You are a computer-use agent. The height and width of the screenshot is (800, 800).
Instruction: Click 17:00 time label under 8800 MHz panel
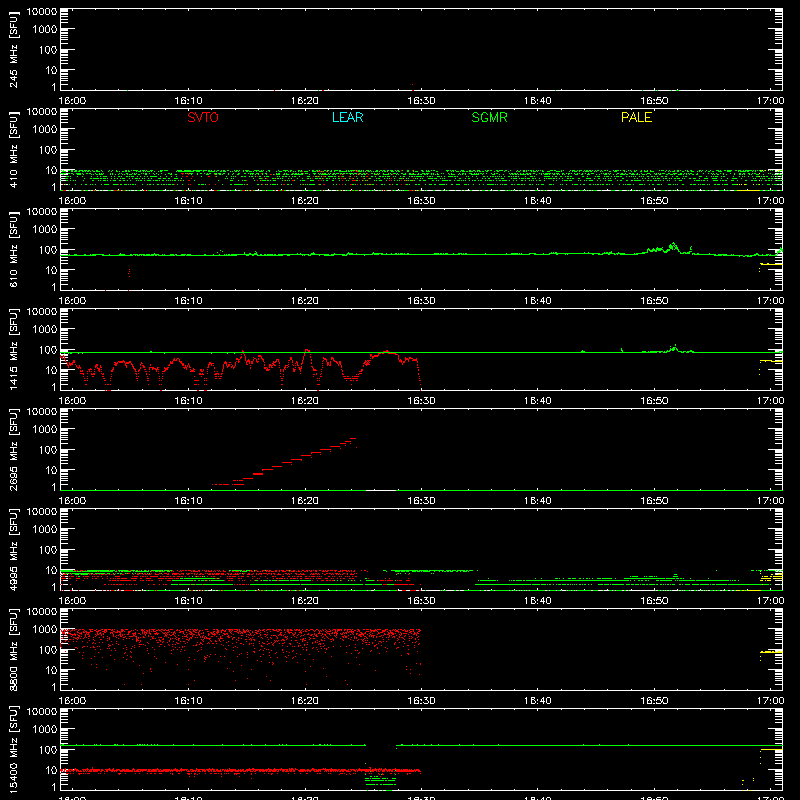tap(770, 701)
